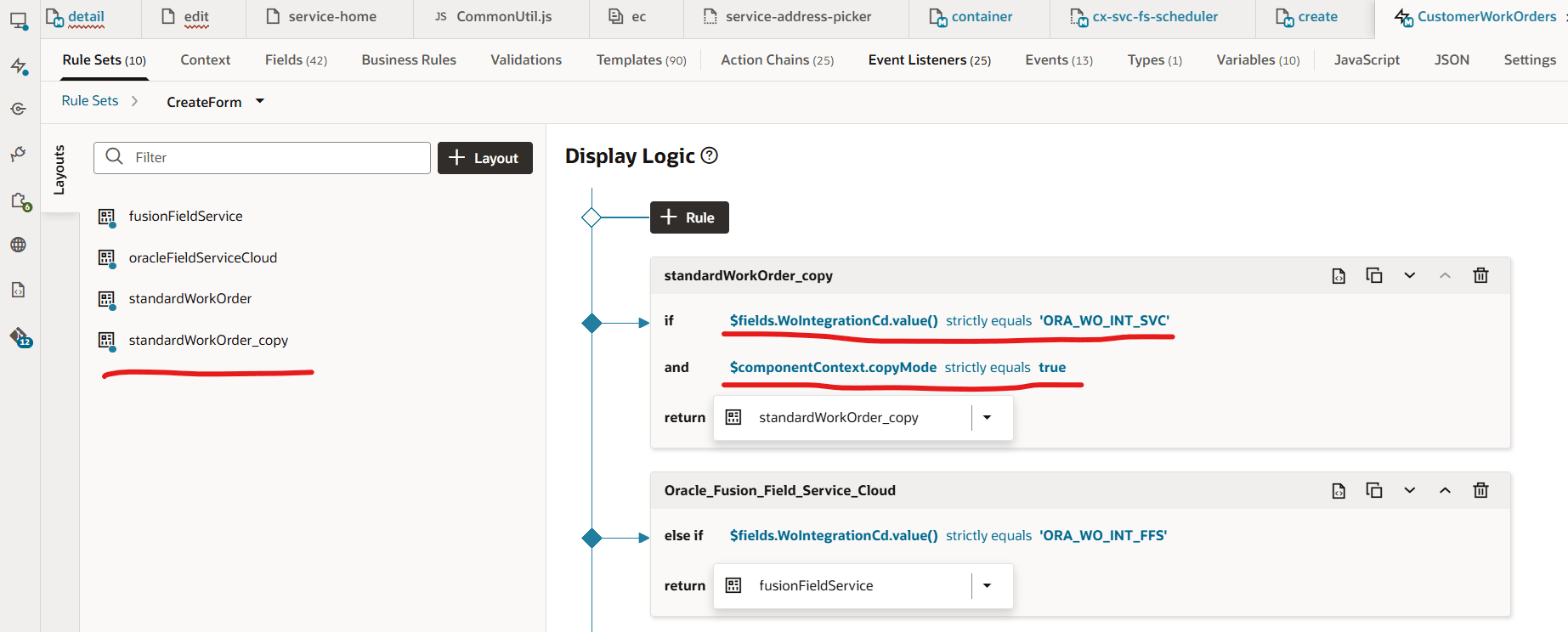Screen dimensions: 1568x632
Task: Toggle the vertical Layouts side panel tab
Action: [59, 170]
